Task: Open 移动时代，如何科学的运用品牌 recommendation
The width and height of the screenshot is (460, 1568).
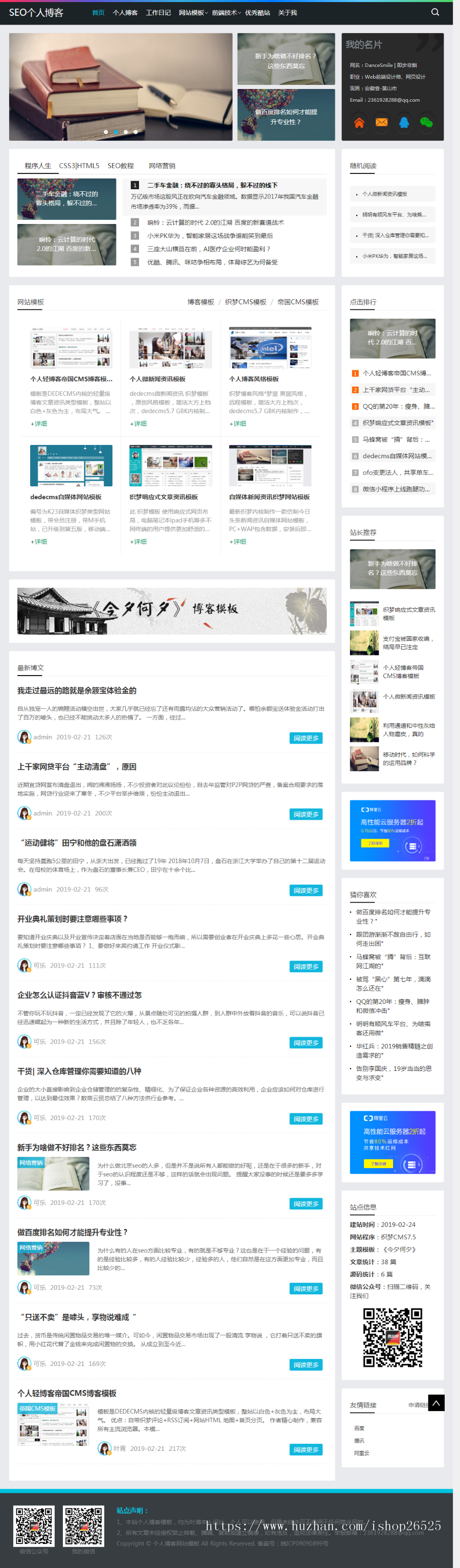Action: (408, 758)
